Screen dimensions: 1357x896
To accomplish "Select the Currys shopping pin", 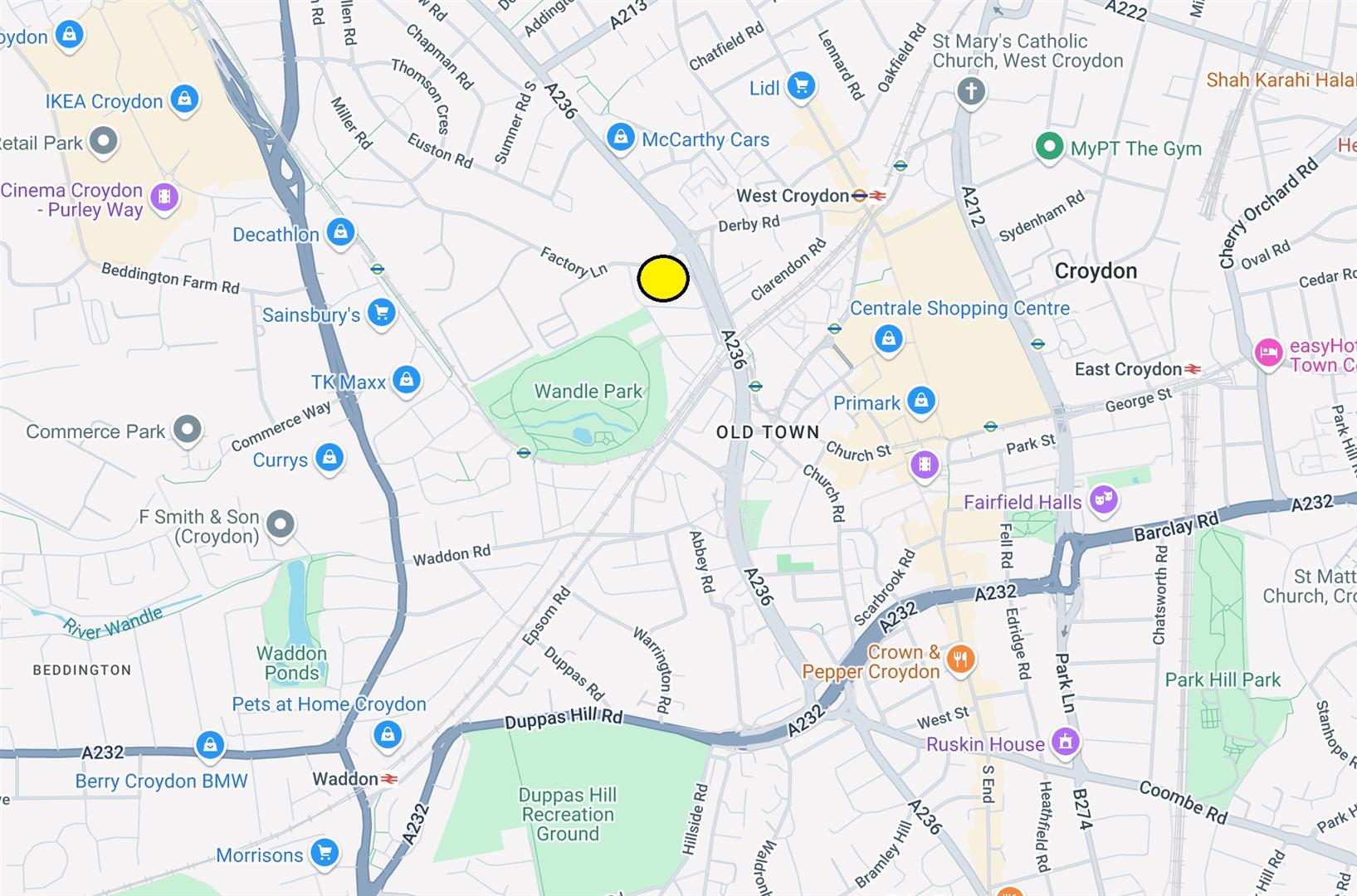I will click(x=329, y=458).
